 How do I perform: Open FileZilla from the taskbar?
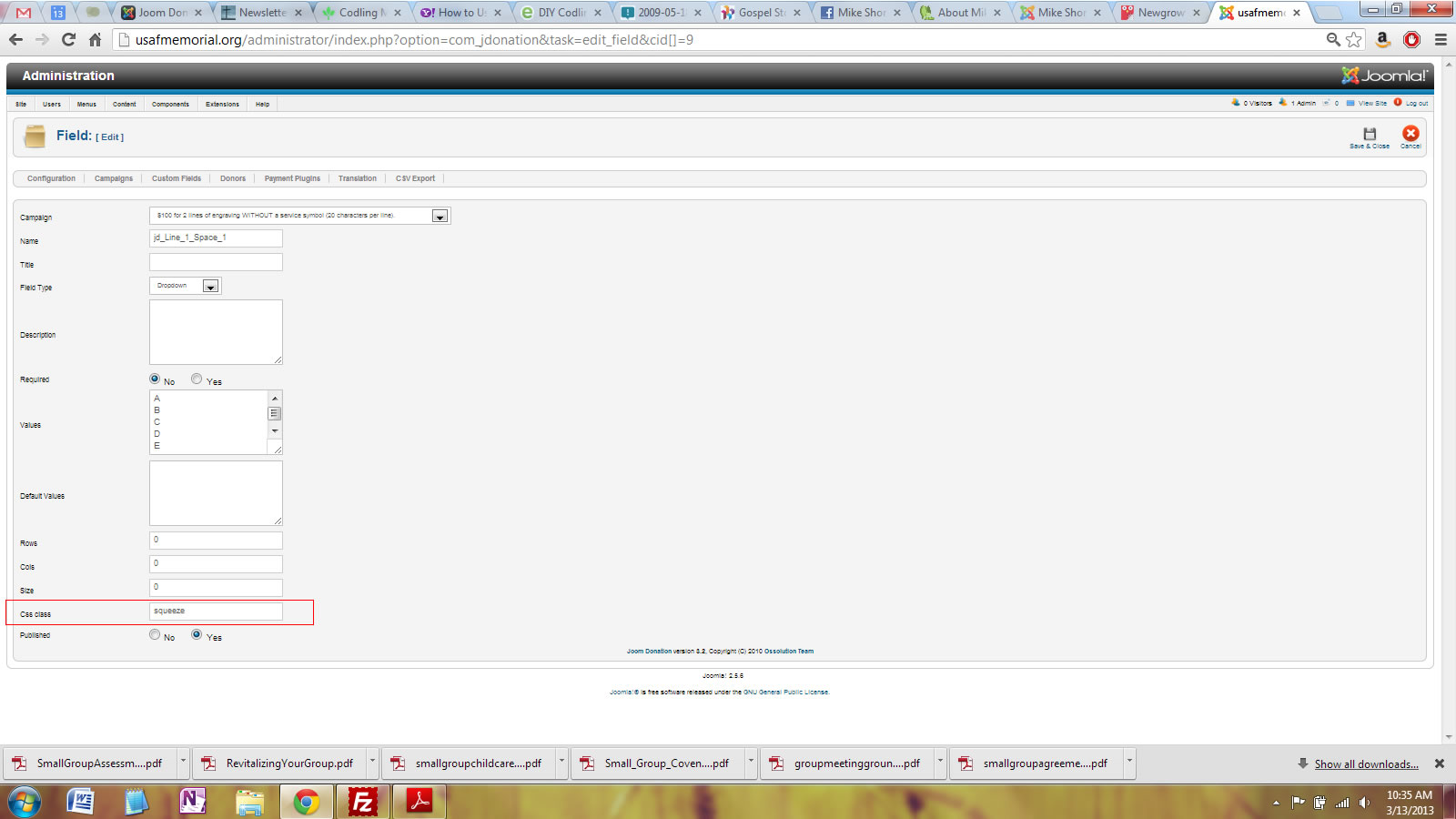point(362,802)
